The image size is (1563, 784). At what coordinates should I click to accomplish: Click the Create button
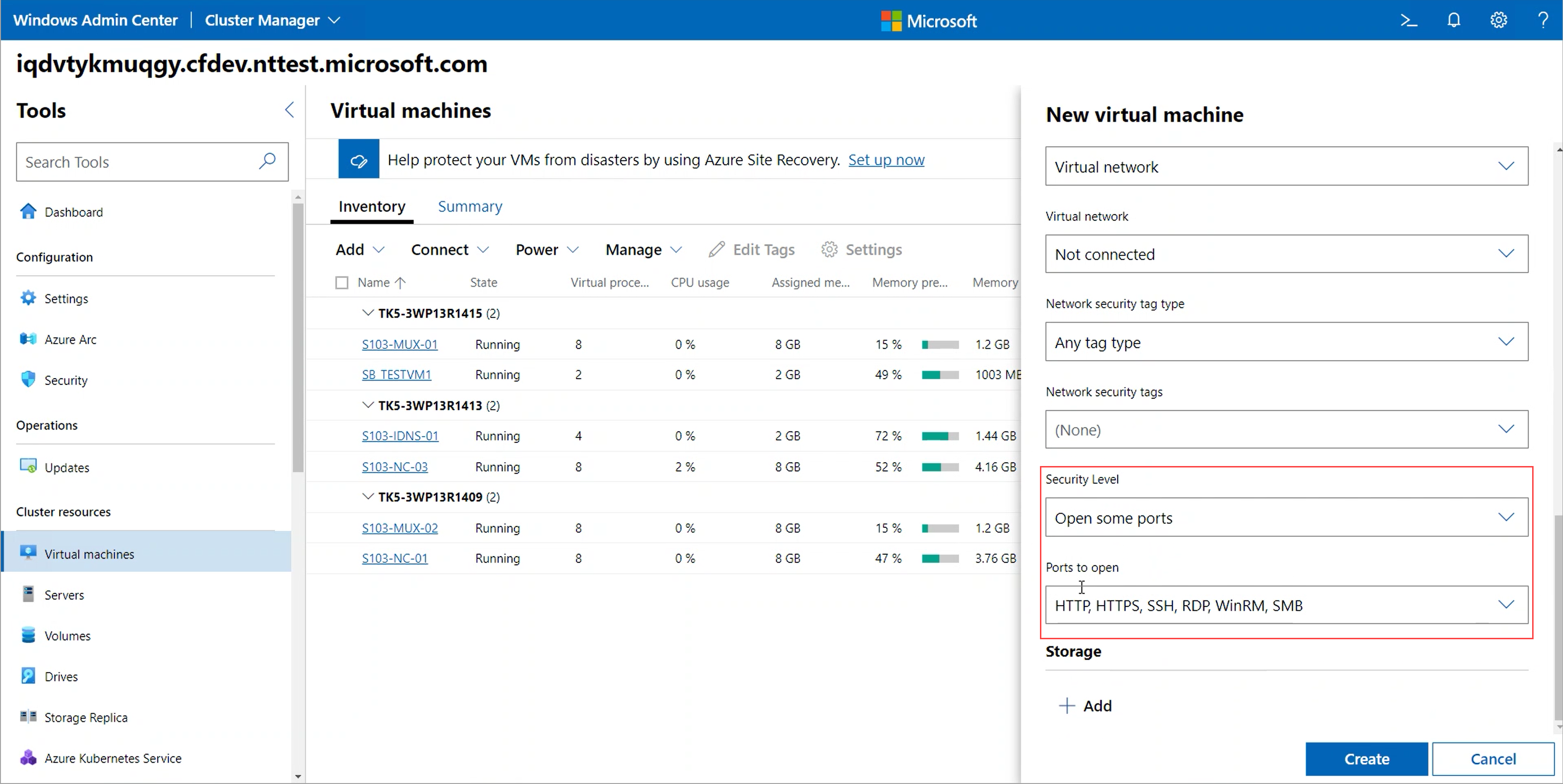click(x=1366, y=758)
